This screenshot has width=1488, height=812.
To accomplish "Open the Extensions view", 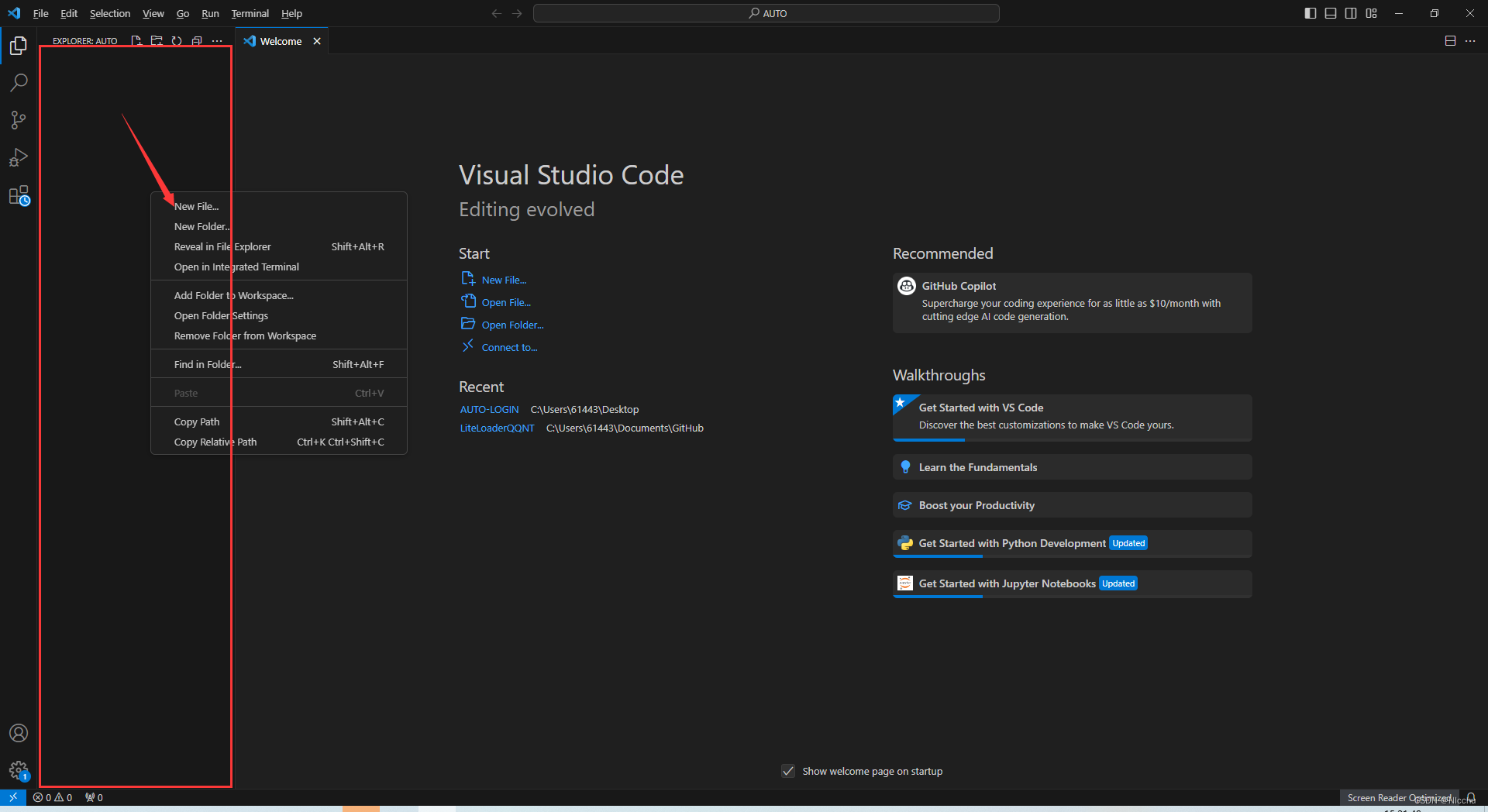I will pyautogui.click(x=19, y=196).
